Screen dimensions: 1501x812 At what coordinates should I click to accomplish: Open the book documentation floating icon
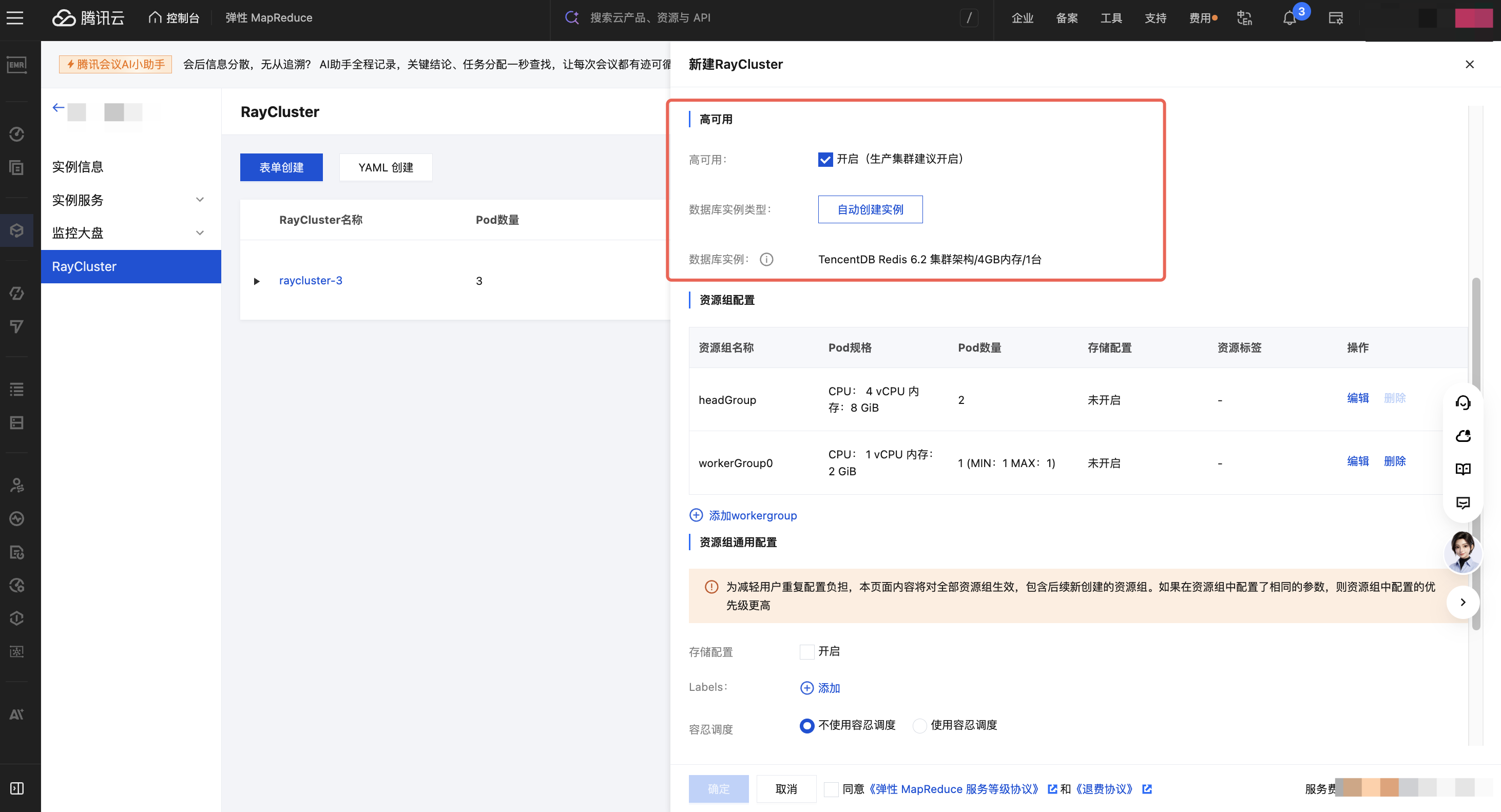pos(1462,469)
